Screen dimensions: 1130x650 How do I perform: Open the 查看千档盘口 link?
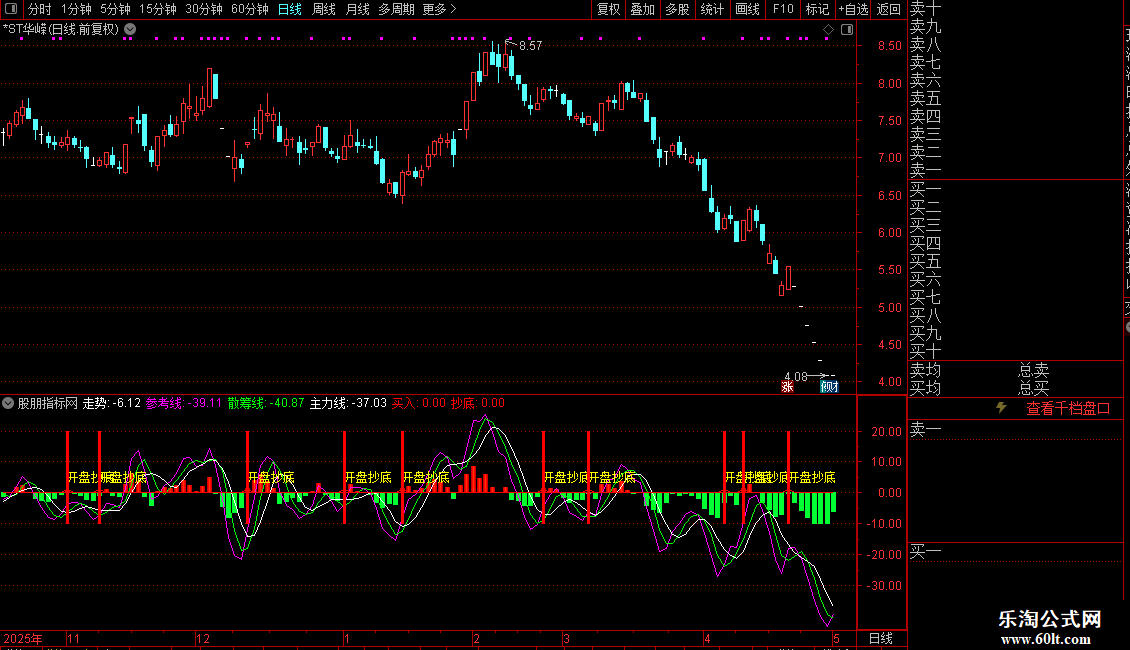[x=1068, y=409]
